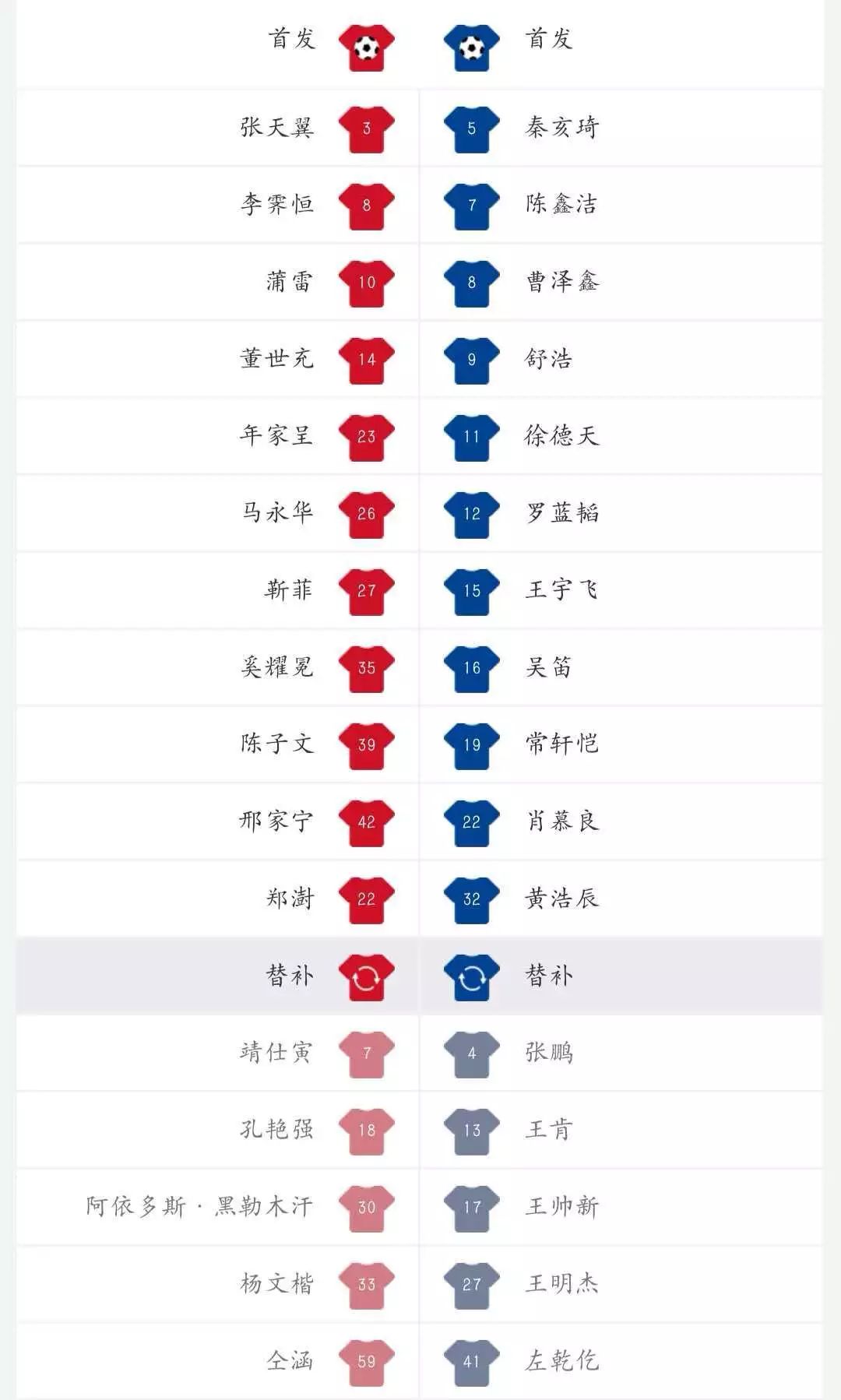Select red jersey number 3
The image size is (841, 1400).
[366, 129]
